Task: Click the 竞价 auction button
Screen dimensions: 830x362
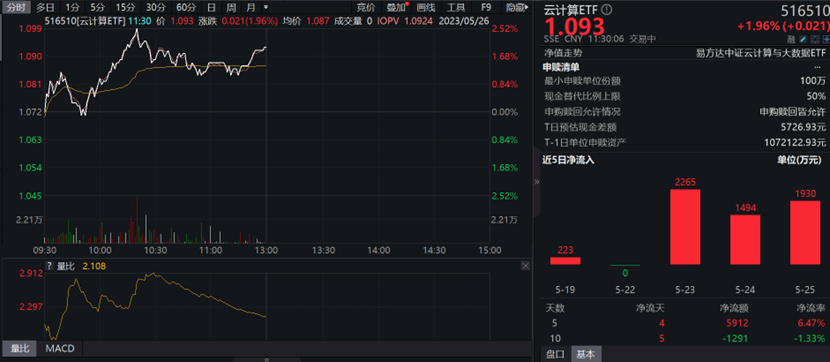Action: (366, 7)
